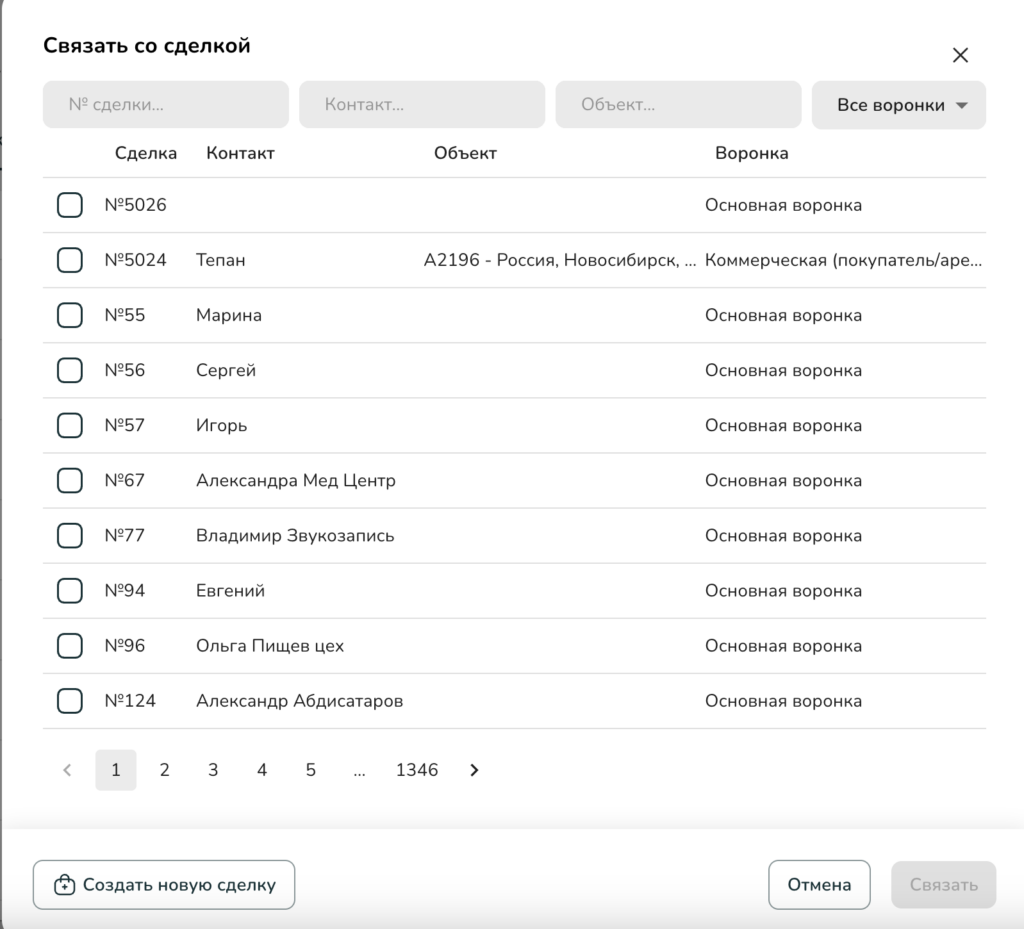This screenshot has height=929, width=1024.
Task: Click the briefcase icon on create deal button
Action: pos(64,885)
